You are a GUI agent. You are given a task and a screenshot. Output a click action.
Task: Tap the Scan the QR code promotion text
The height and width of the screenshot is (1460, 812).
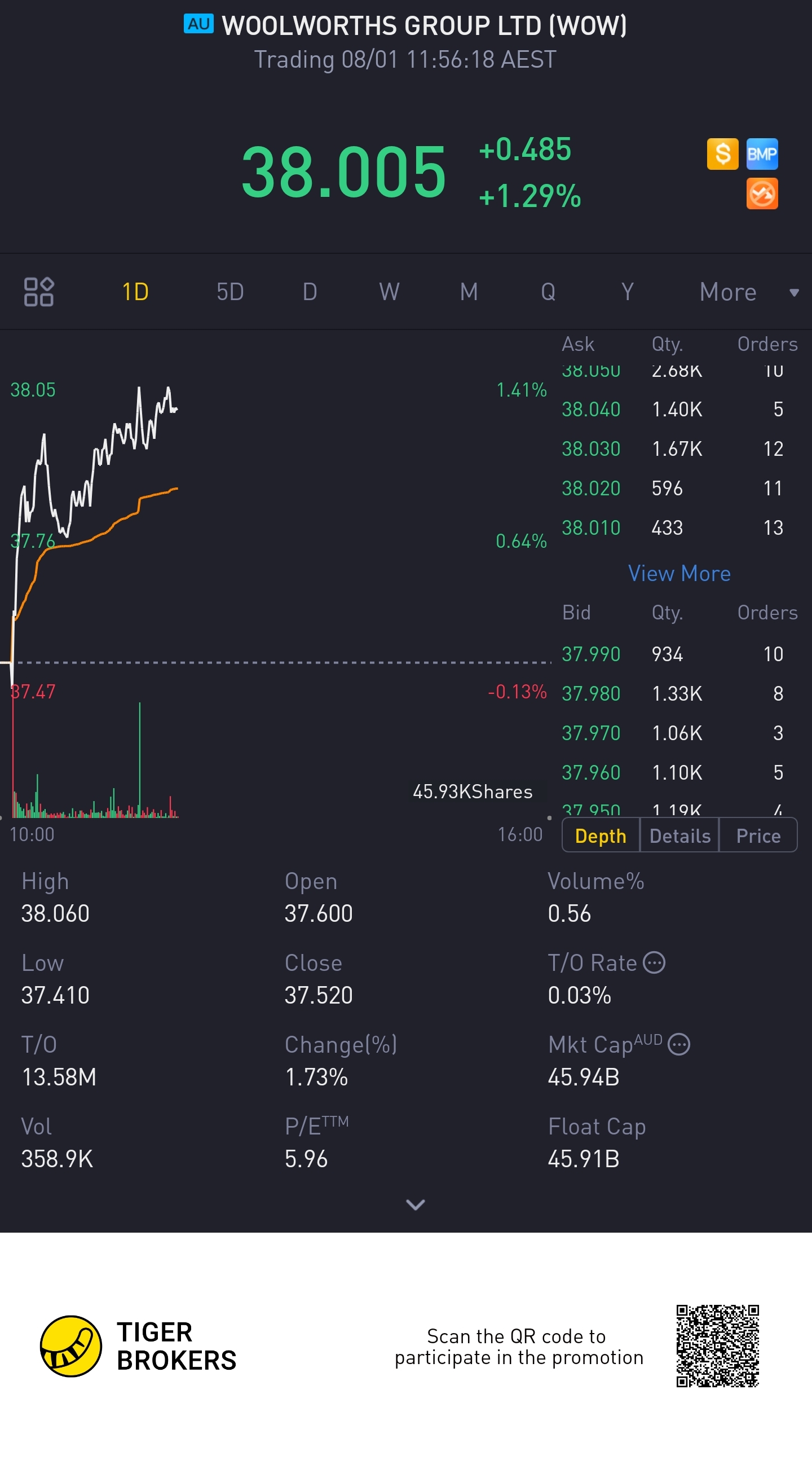point(519,1347)
